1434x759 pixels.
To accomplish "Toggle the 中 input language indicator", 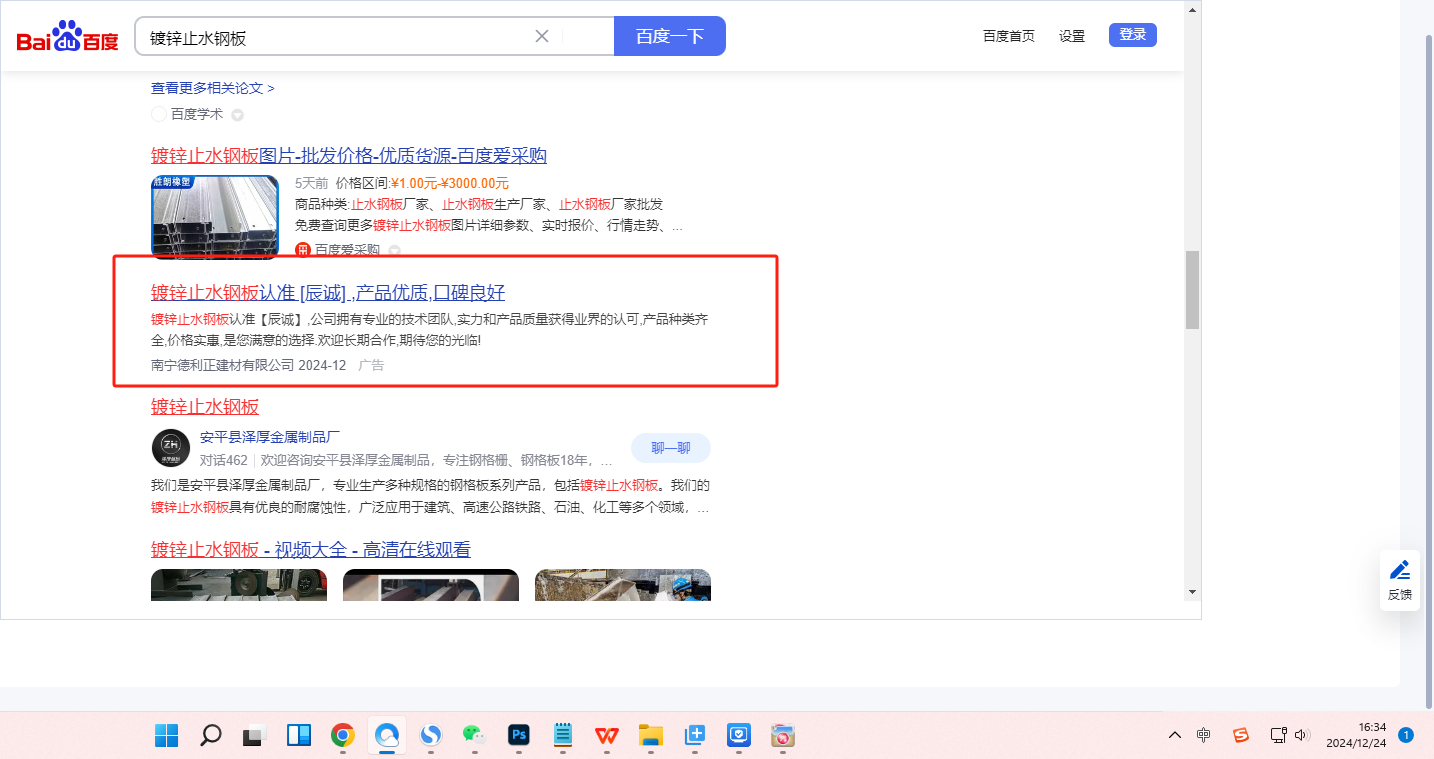I will pos(1204,735).
